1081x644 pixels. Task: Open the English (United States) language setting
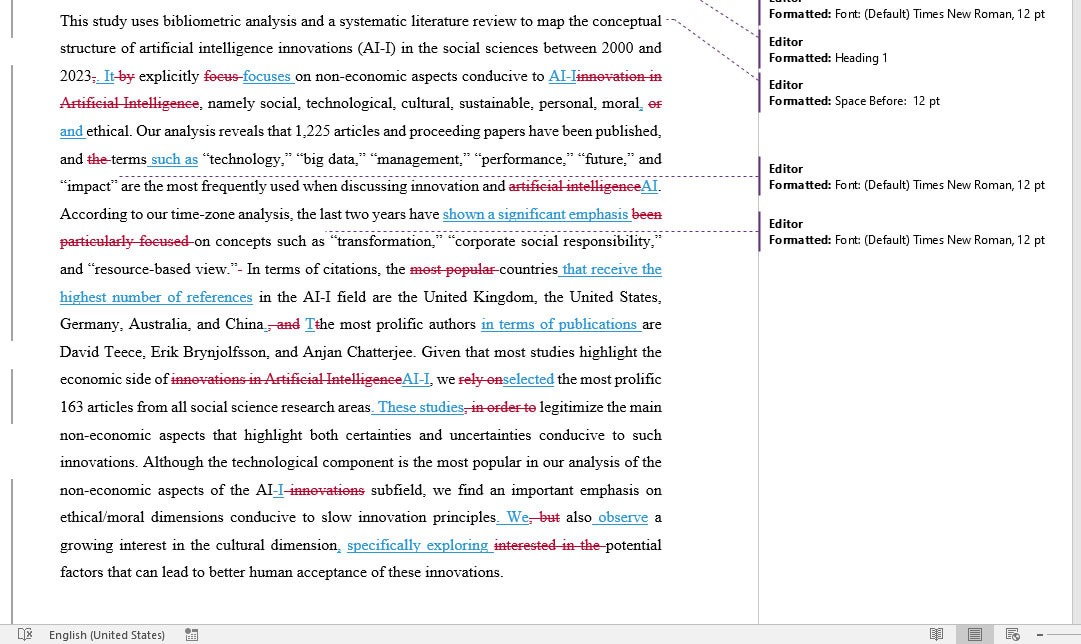(x=107, y=634)
